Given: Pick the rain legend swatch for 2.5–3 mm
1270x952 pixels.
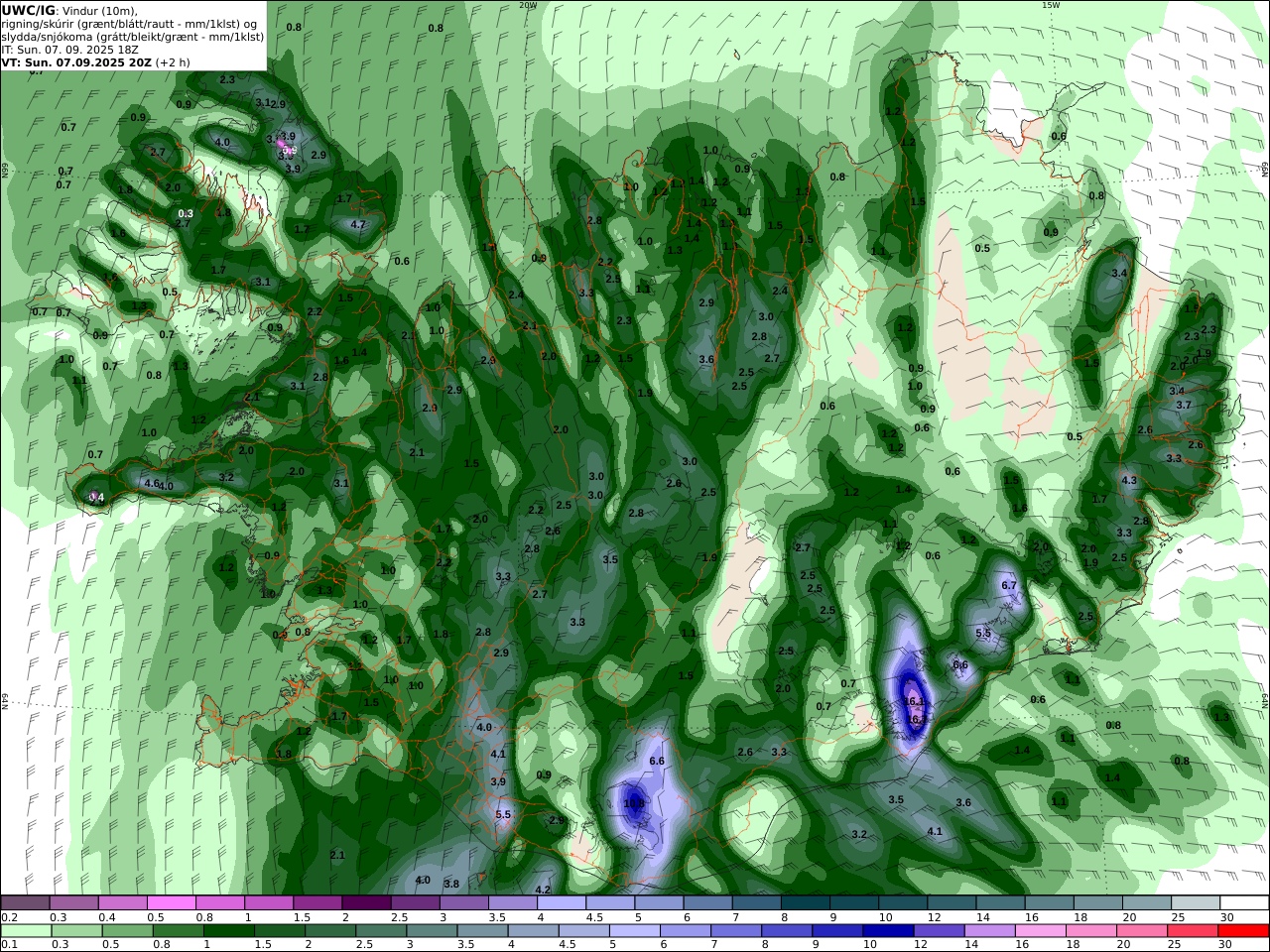Looking at the screenshot, I should 381,931.
